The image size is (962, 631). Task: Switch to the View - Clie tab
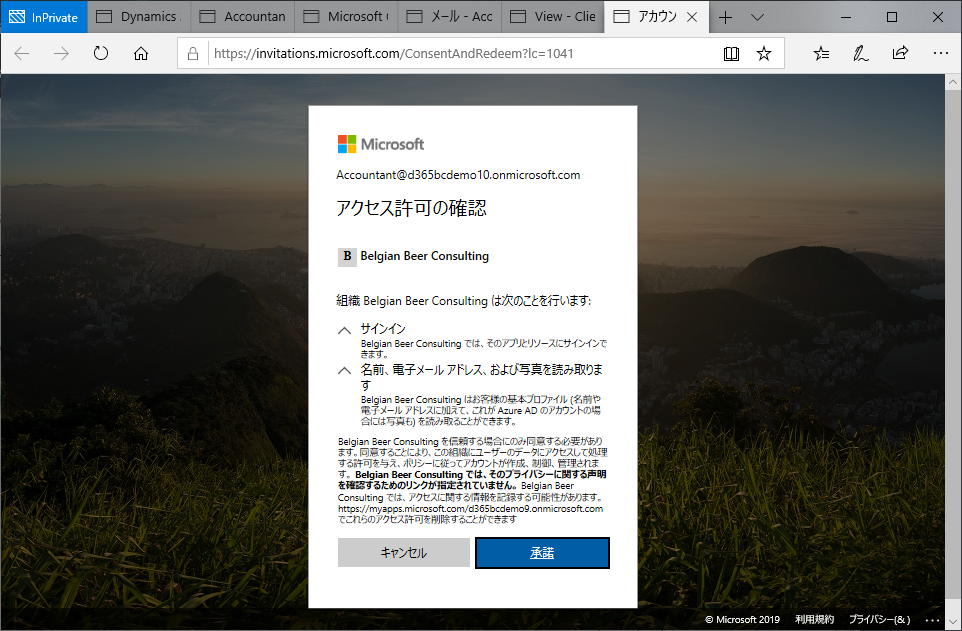pos(553,17)
